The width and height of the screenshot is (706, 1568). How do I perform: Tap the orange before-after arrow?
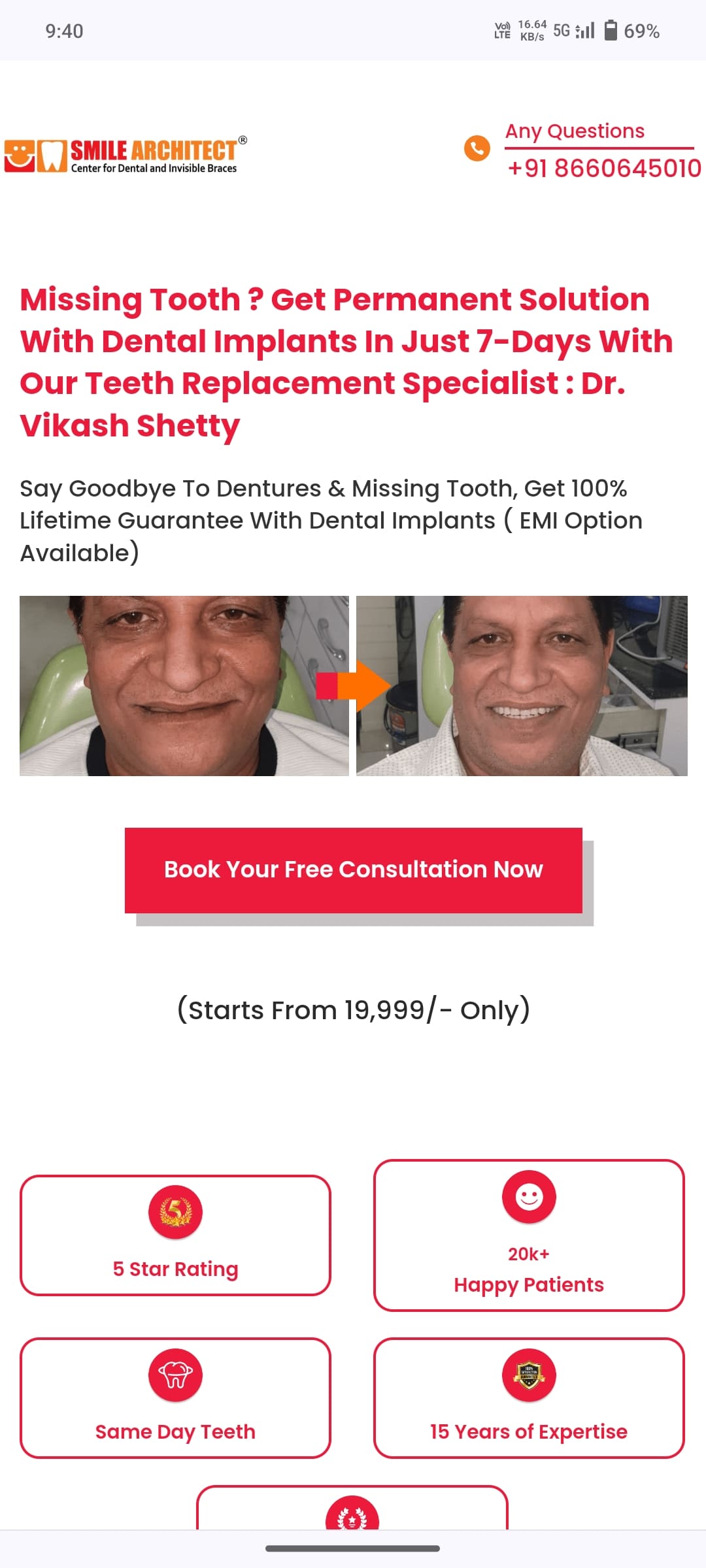(x=353, y=686)
